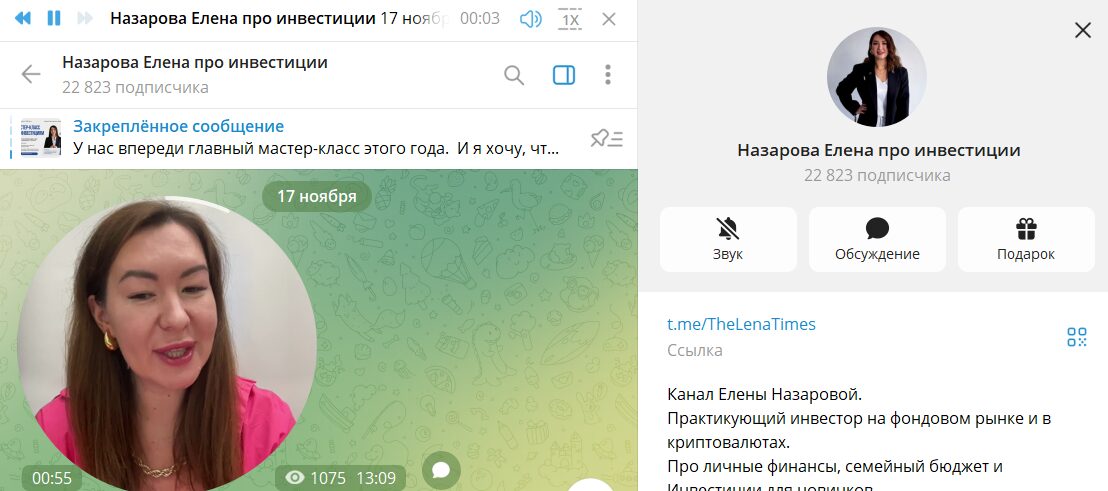Skip to next media with forward icon
Image resolution: width=1108 pixels, height=491 pixels.
pyautogui.click(x=85, y=18)
